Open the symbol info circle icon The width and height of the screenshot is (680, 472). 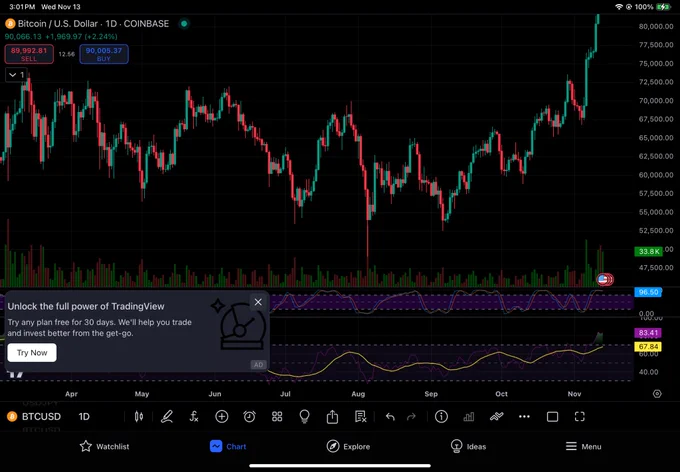(x=441, y=417)
